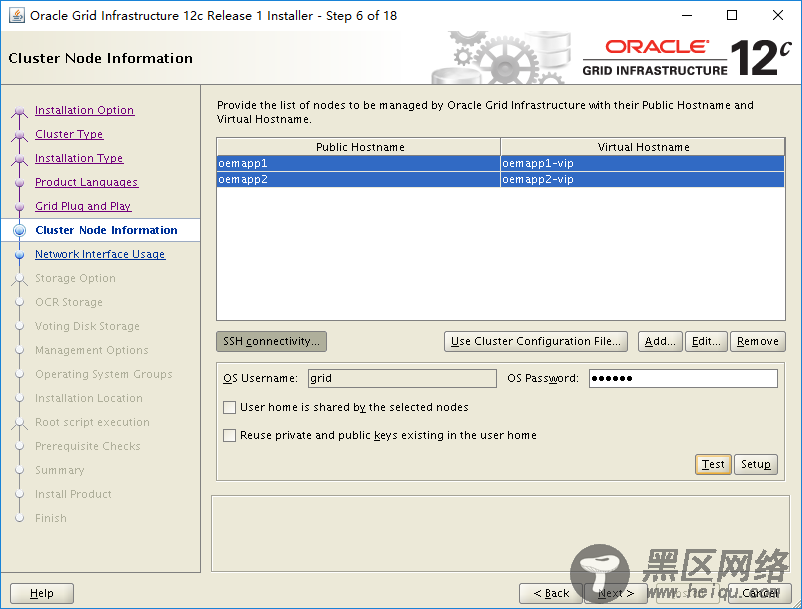The image size is (802, 609).
Task: Open the Product Languages step
Action: pos(86,182)
